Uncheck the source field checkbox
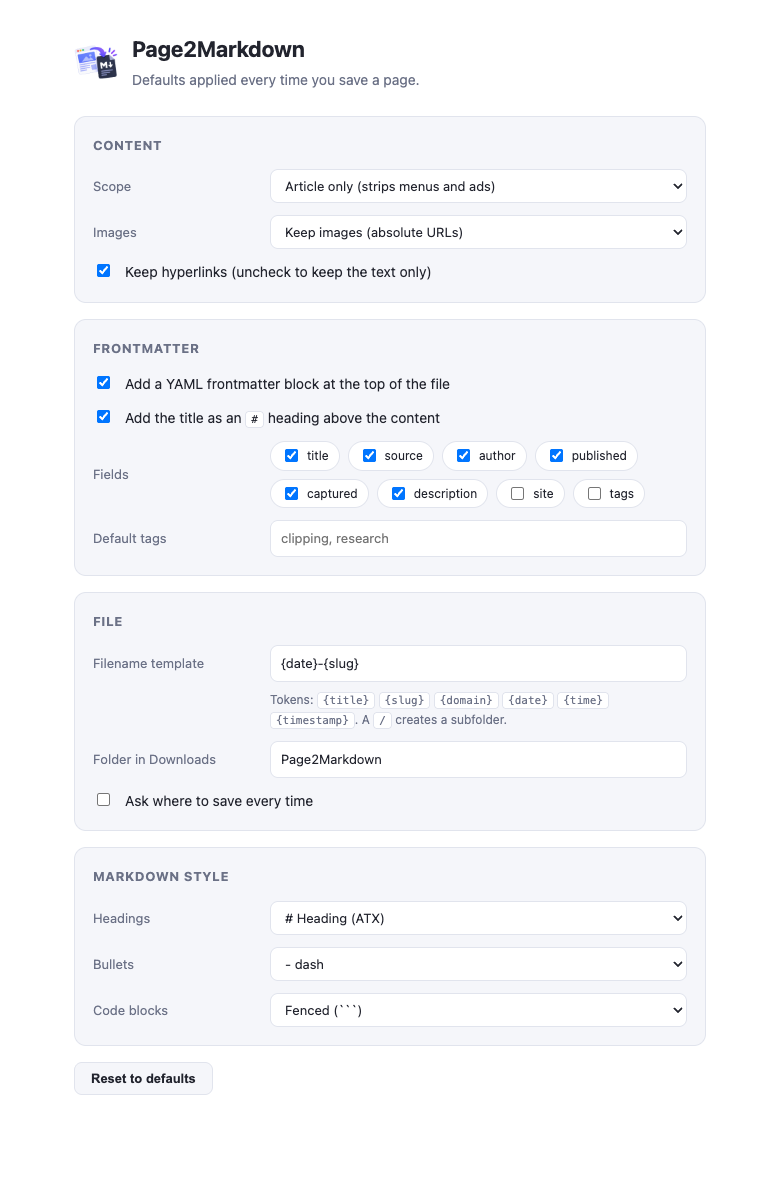Viewport: 780px width, 1180px height. [x=370, y=455]
